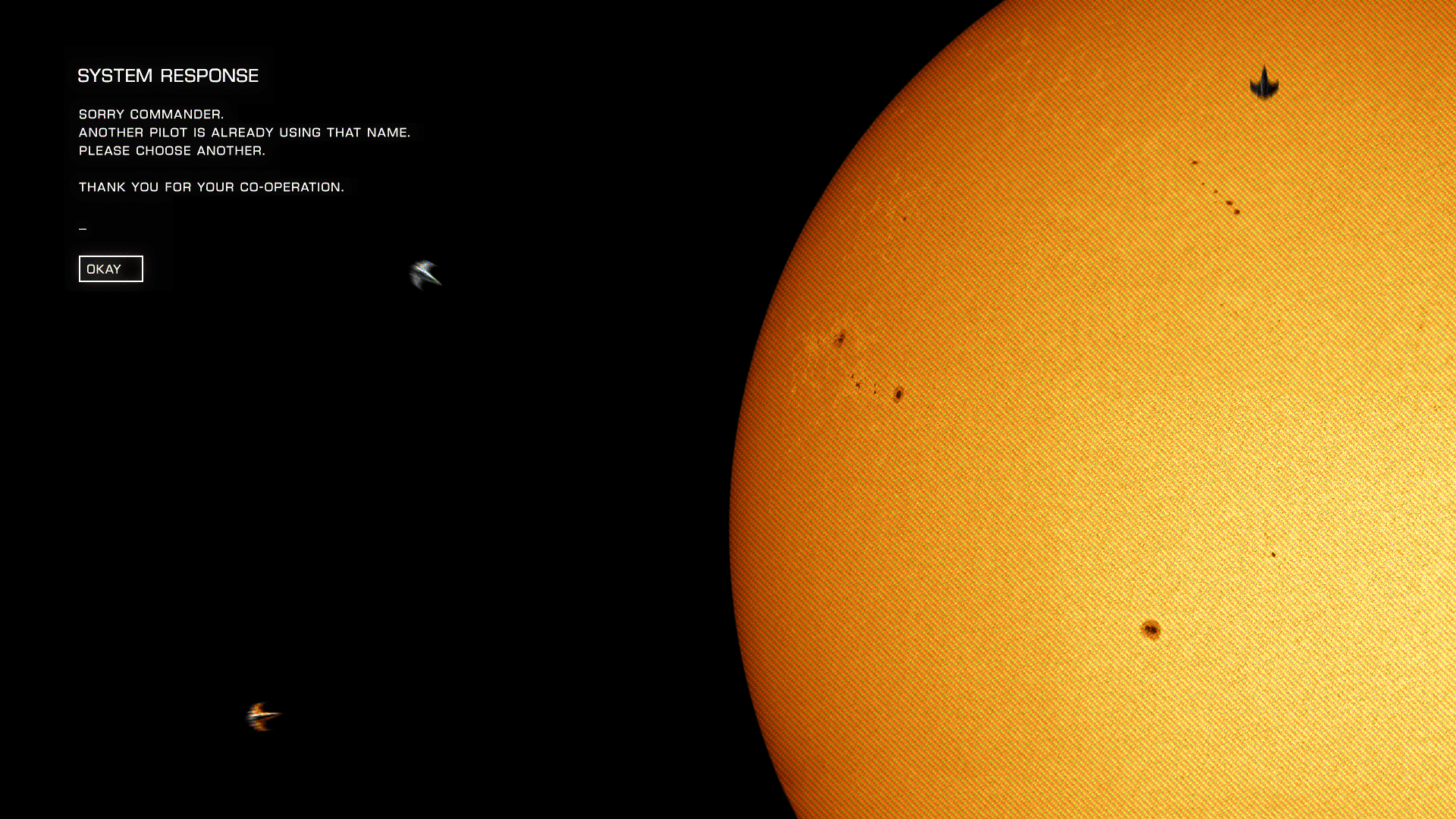Screen dimensions: 1456x819
Task: Click the OKAY button
Action: tap(111, 268)
